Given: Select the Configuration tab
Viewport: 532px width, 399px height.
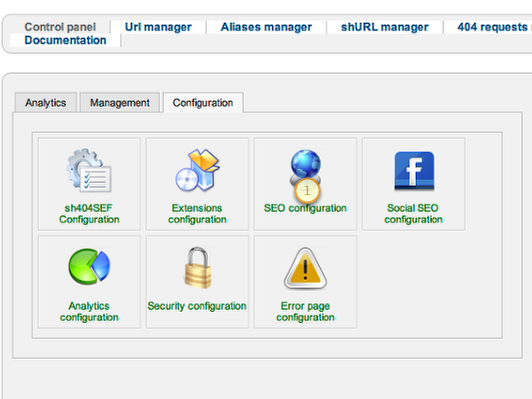Looking at the screenshot, I should coord(203,102).
